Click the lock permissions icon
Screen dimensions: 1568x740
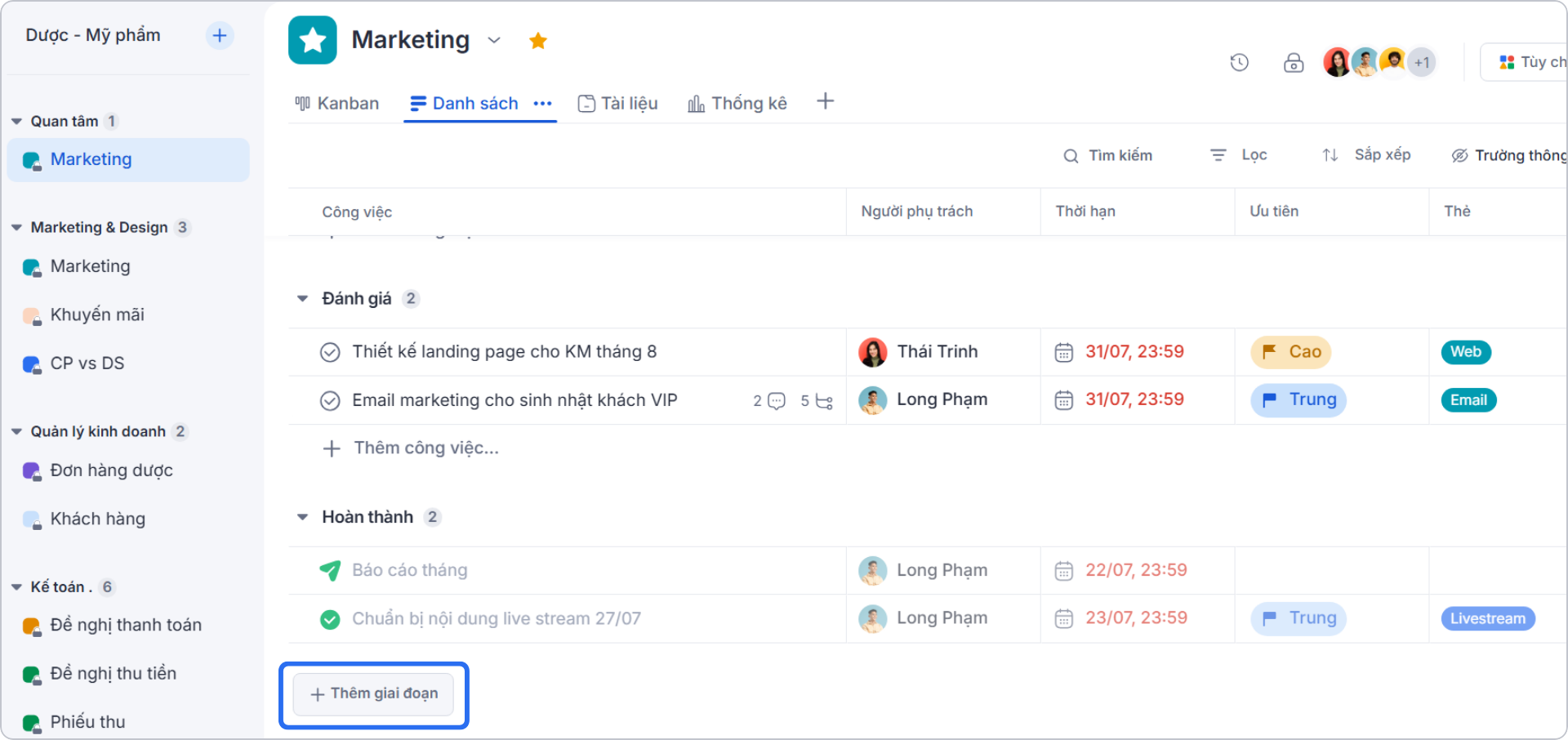coord(1294,62)
